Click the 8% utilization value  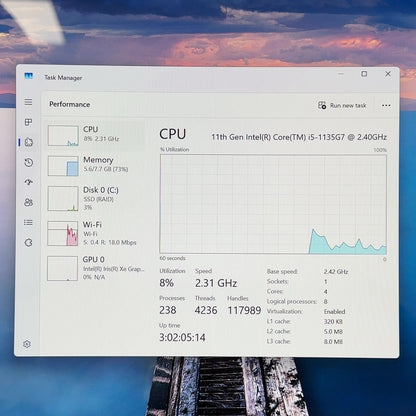point(166,283)
